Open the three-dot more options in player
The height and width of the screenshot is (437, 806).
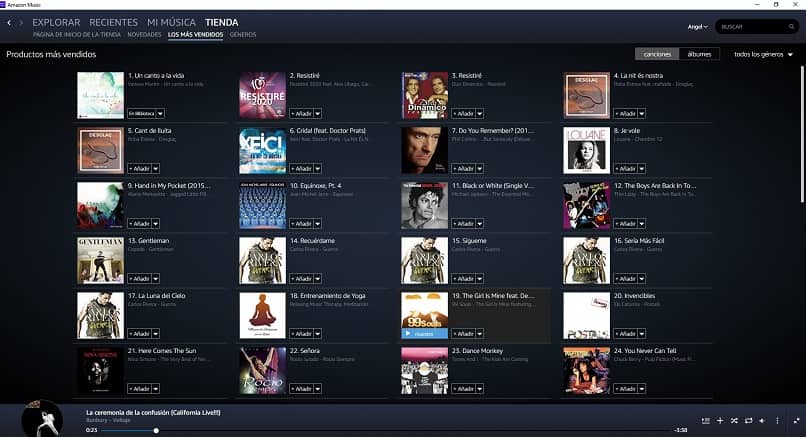coord(777,421)
